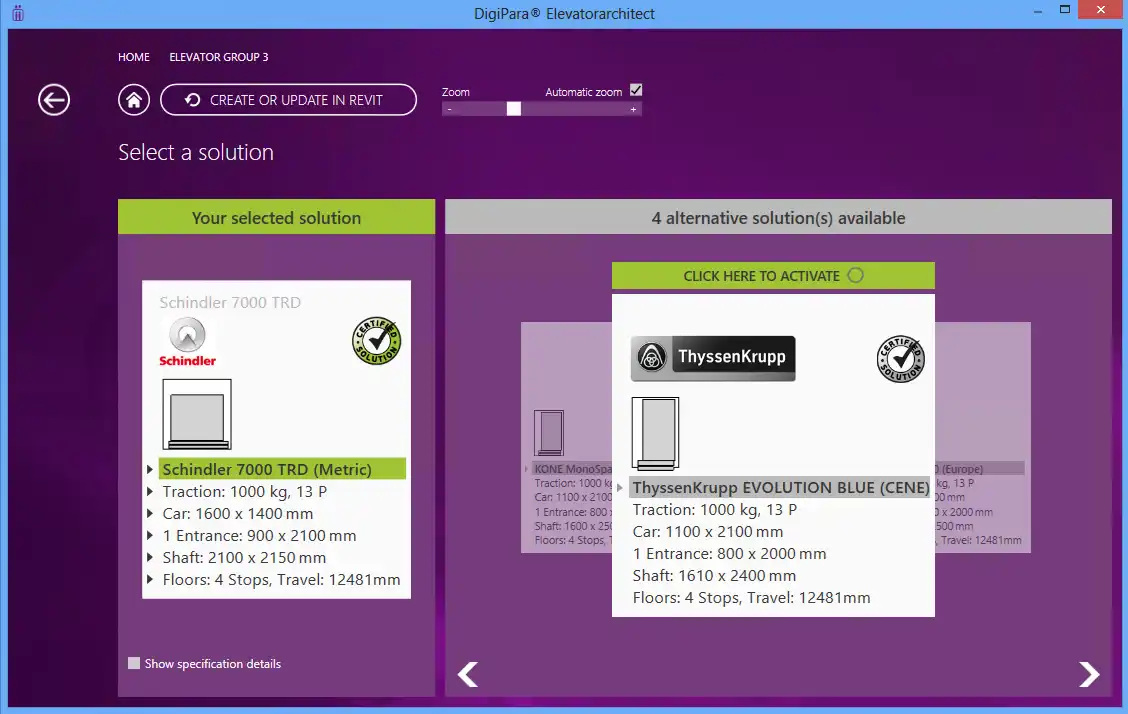The image size is (1128, 714).
Task: Click the back arrow circle icon
Action: coord(54,100)
